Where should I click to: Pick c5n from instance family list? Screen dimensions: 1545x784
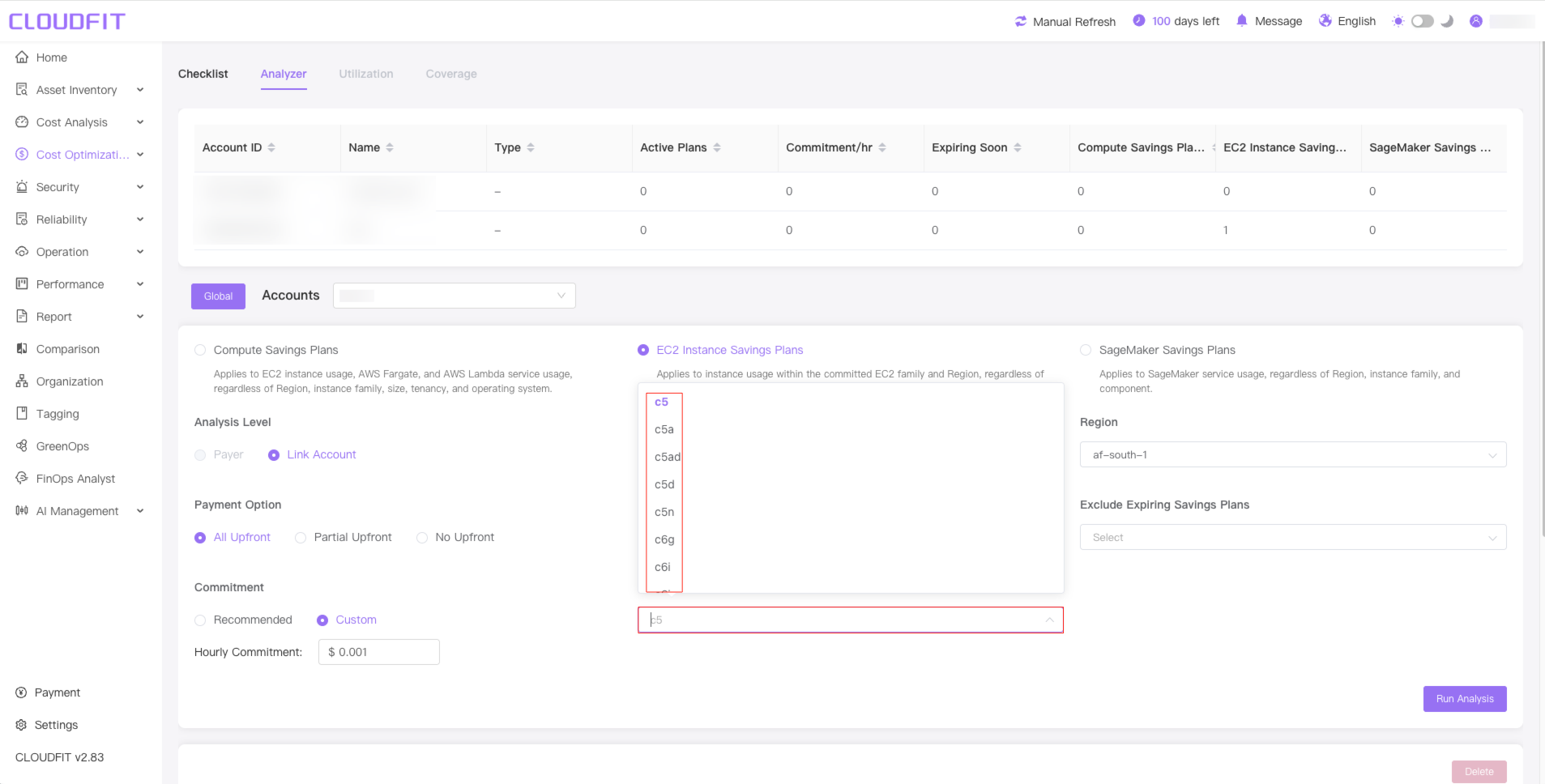click(850, 512)
